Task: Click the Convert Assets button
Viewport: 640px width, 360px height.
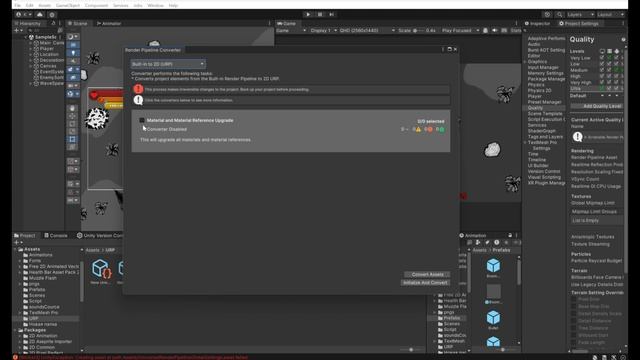Action: pyautogui.click(x=427, y=274)
